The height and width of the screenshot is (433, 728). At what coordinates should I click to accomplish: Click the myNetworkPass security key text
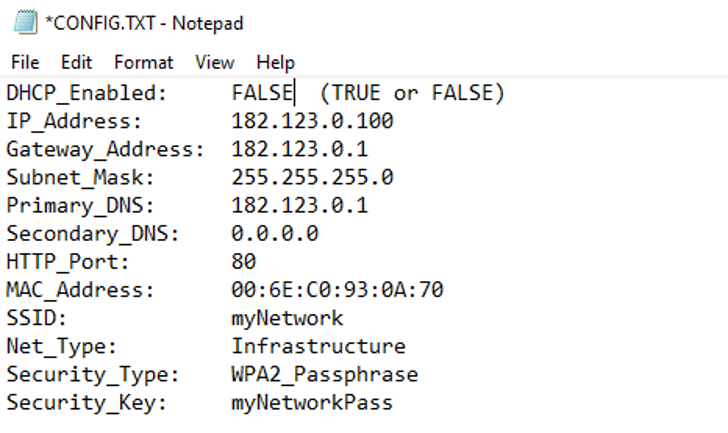point(312,403)
